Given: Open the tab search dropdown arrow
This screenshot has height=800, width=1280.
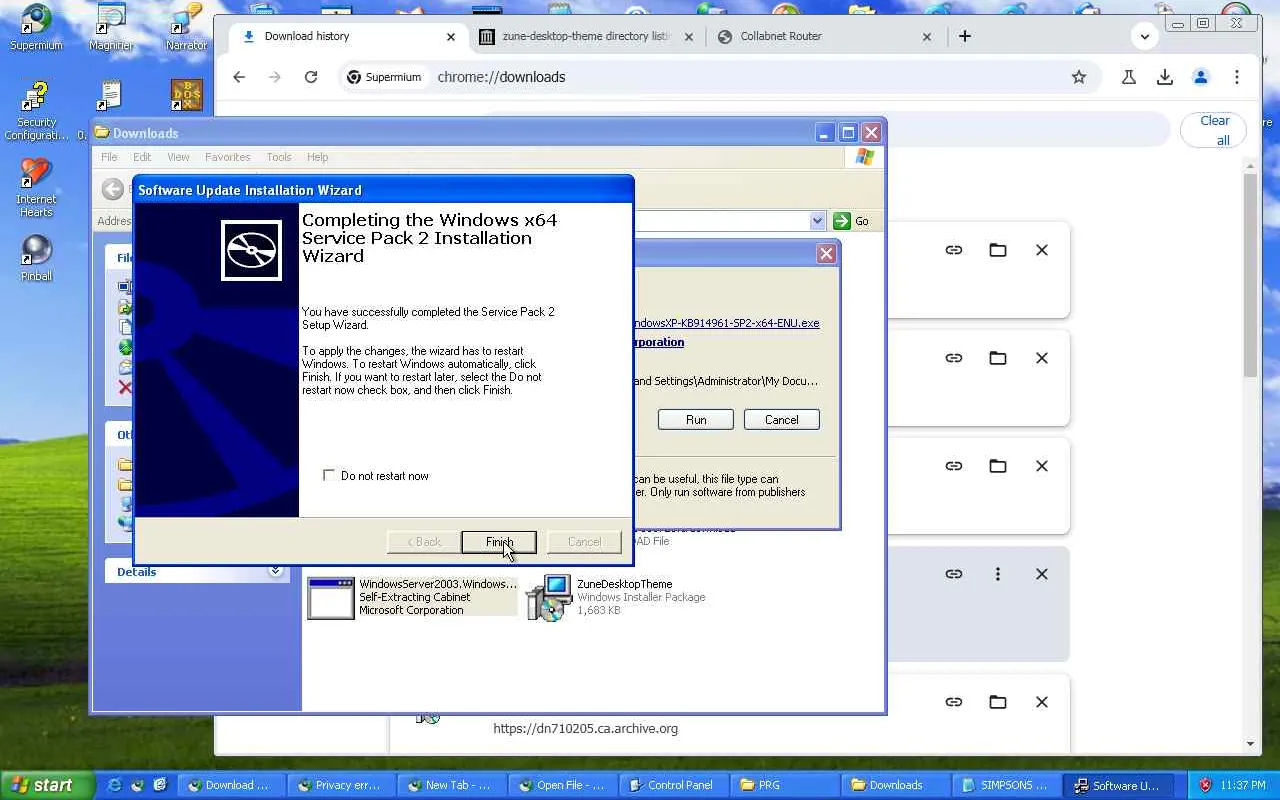Looking at the screenshot, I should [1145, 36].
